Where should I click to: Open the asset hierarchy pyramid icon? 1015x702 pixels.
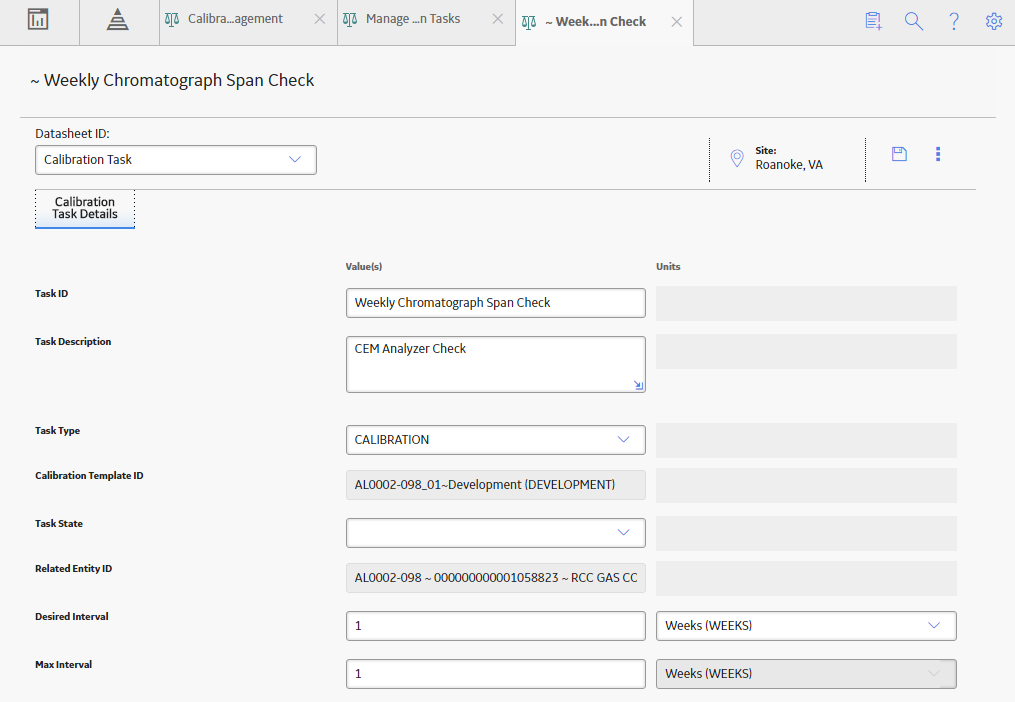[118, 19]
